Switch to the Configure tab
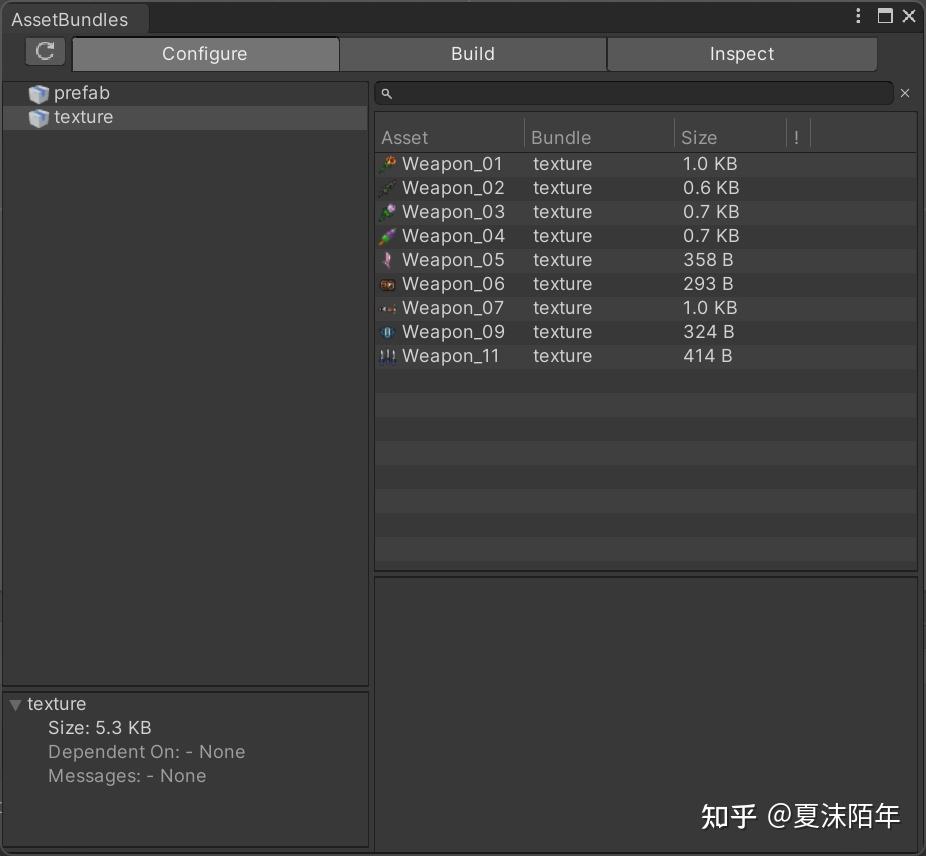 coord(205,53)
